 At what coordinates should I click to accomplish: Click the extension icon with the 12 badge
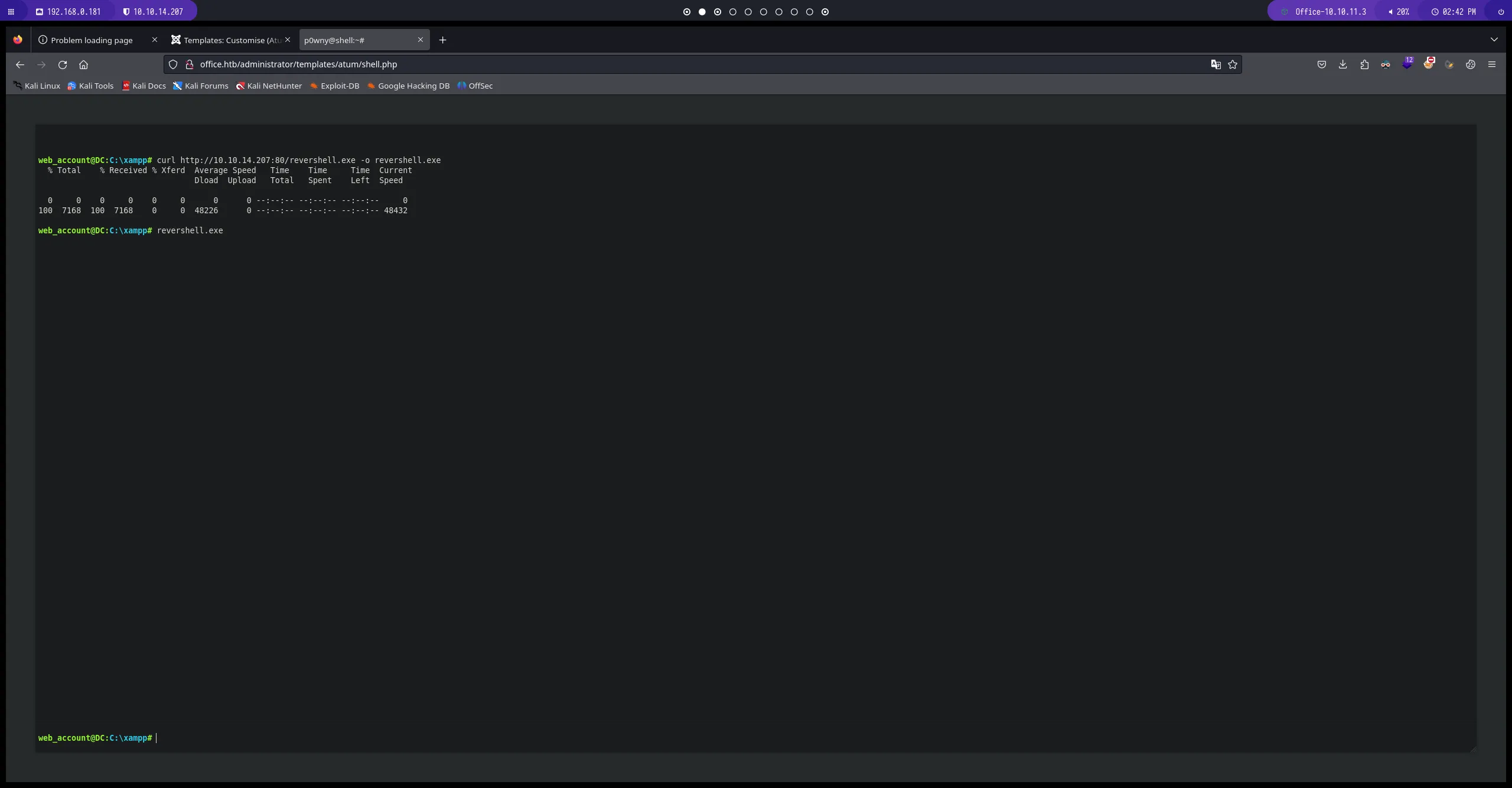pos(1407,64)
